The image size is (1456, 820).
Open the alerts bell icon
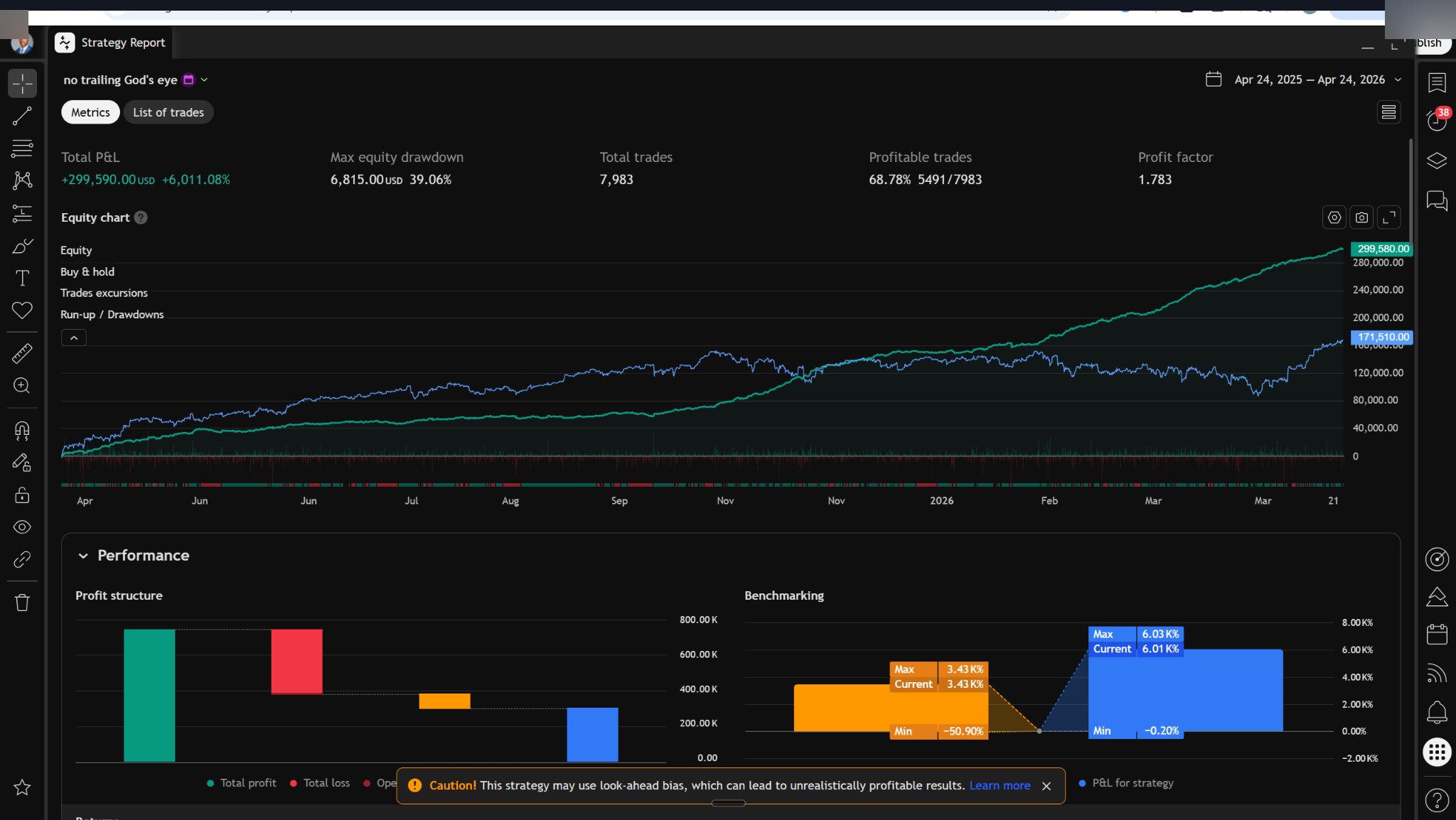(1437, 711)
